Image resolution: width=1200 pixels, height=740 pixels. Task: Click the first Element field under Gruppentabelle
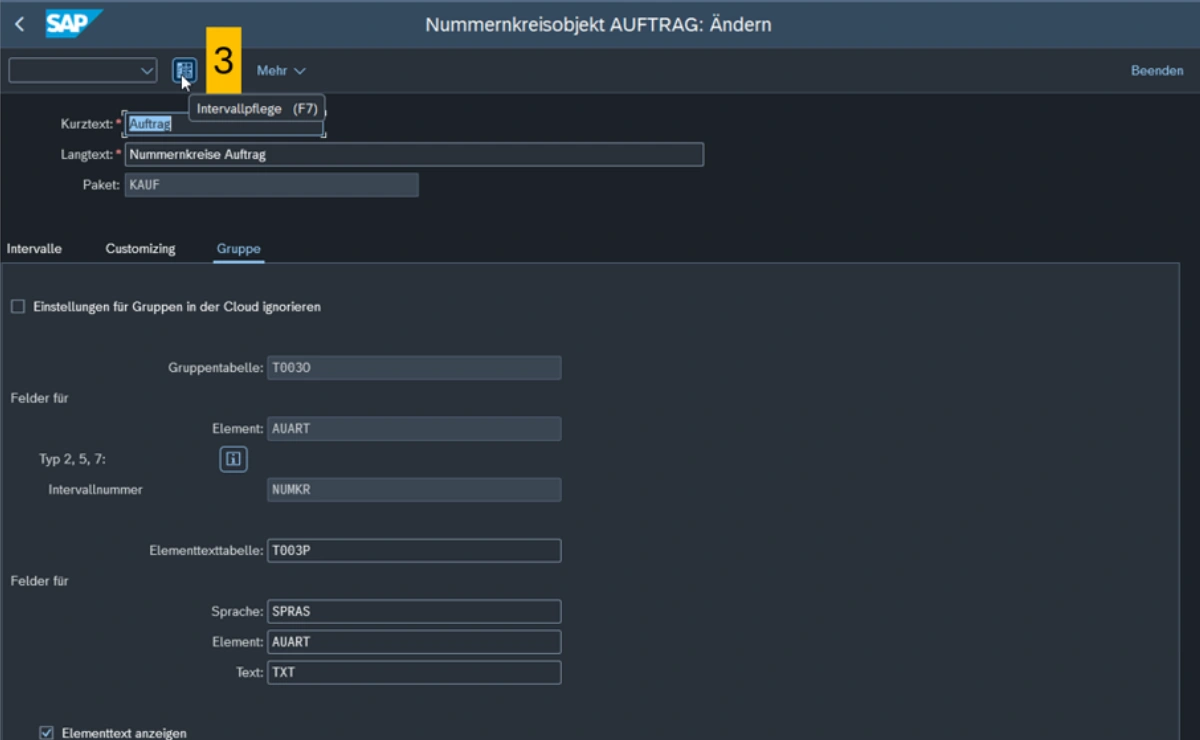click(414, 429)
